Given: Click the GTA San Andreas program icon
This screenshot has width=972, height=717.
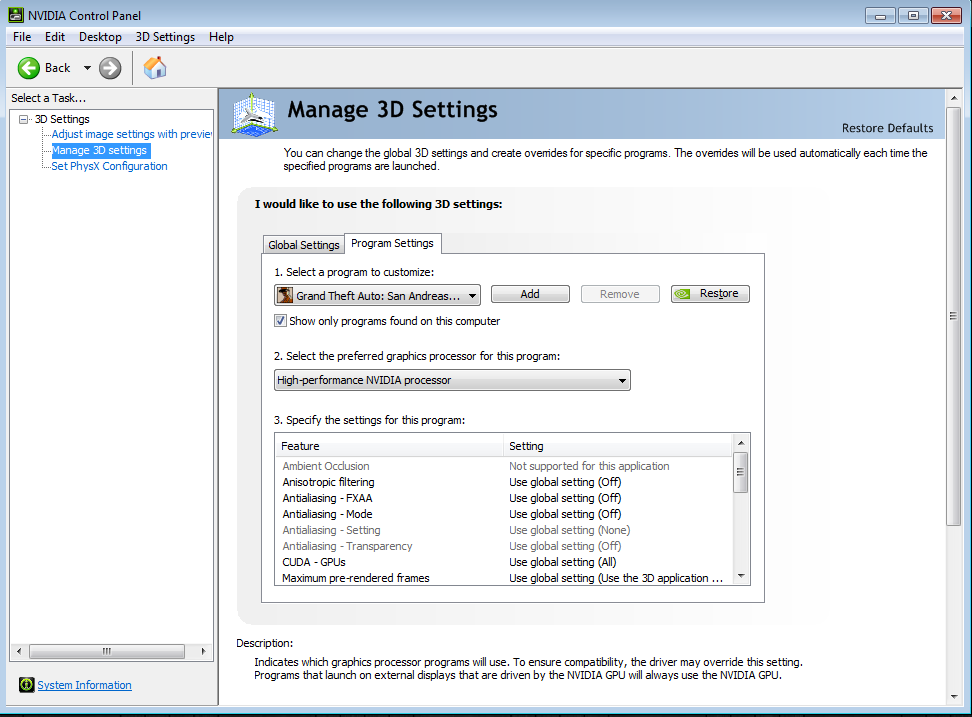Looking at the screenshot, I should pos(285,295).
